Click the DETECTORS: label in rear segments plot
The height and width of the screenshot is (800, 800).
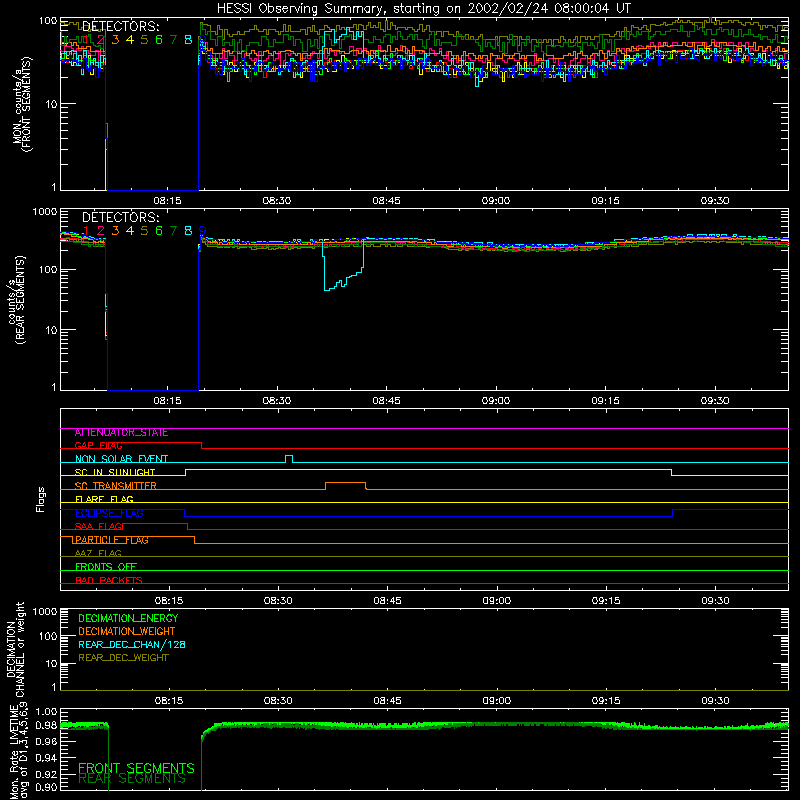tap(120, 217)
